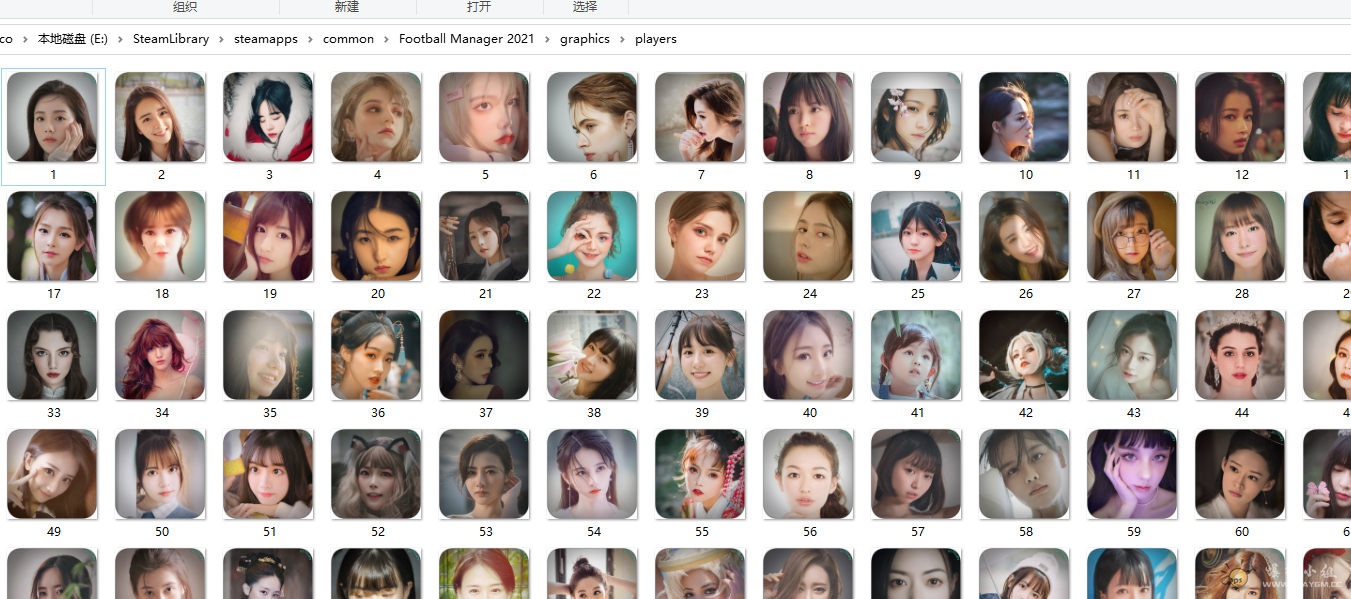Screen dimensions: 1351x599
Task: Open the 本地磁盘 (E:) breadcrumb segment
Action: click(72, 39)
